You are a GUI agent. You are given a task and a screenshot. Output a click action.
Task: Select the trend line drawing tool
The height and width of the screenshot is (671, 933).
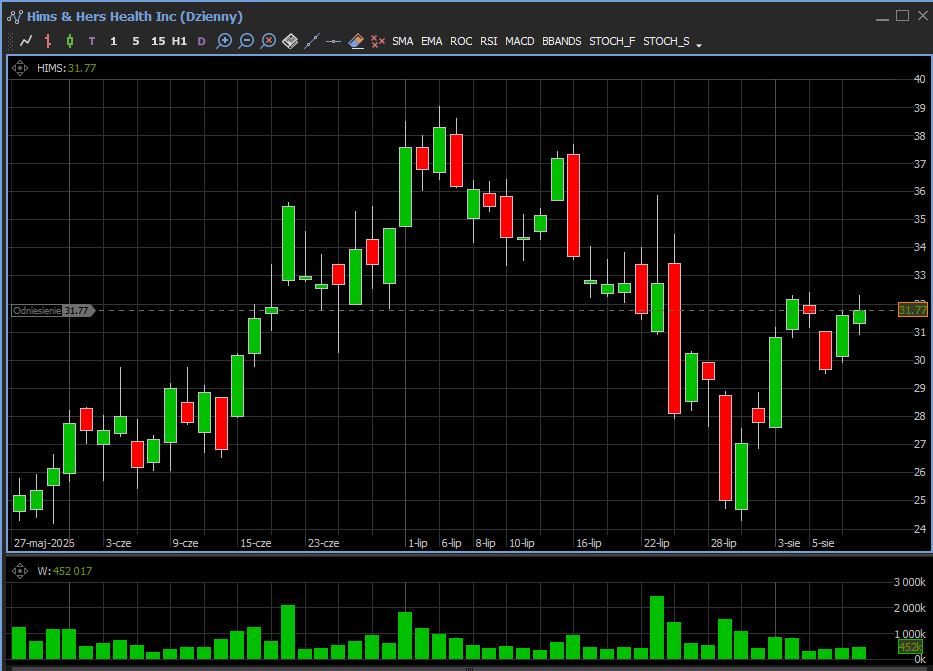click(x=312, y=41)
